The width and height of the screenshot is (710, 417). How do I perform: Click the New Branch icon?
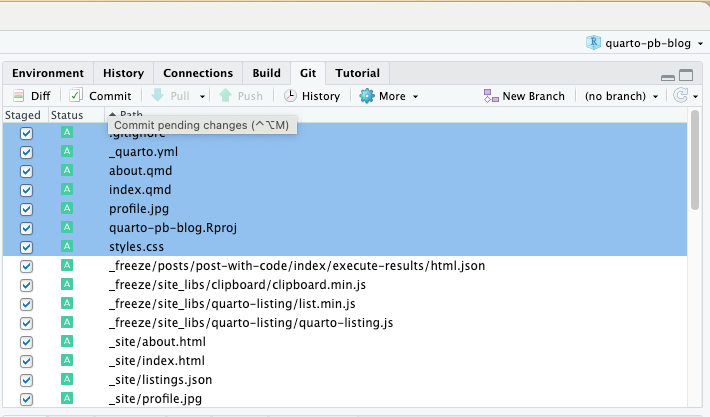point(491,96)
